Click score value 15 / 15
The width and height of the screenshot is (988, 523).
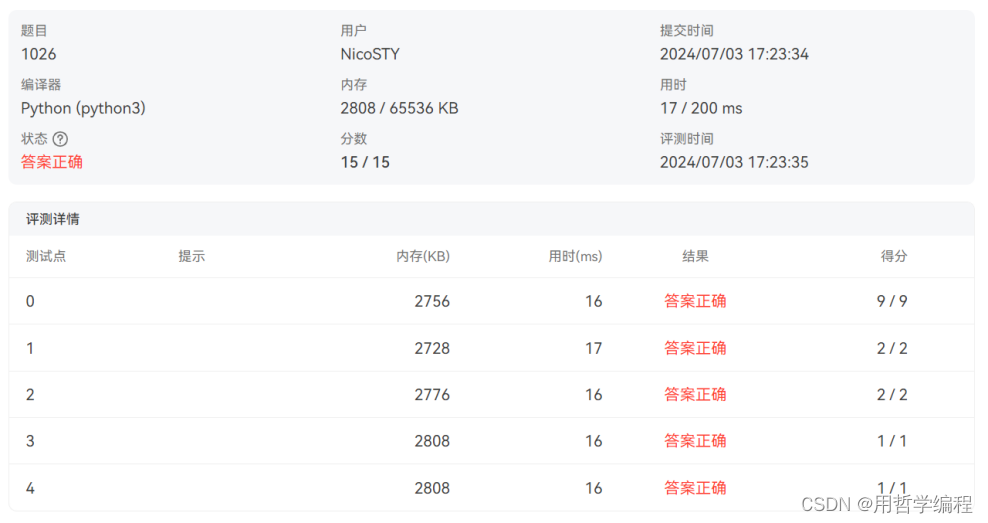click(x=365, y=163)
